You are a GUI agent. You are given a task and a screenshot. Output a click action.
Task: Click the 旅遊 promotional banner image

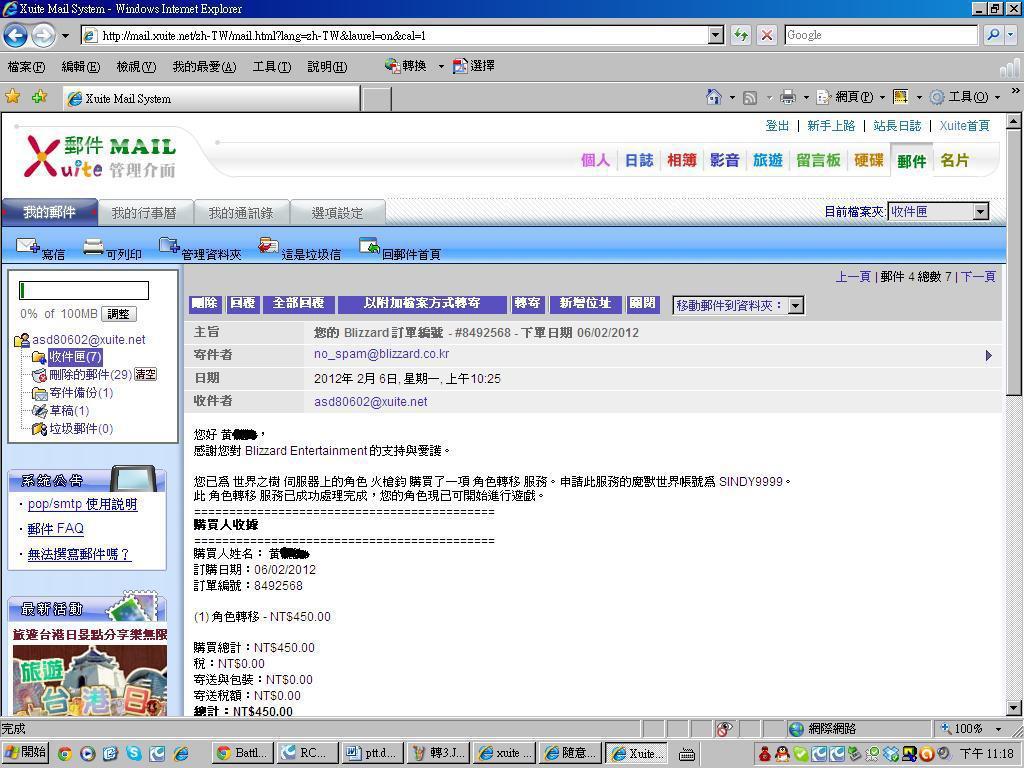[x=89, y=679]
